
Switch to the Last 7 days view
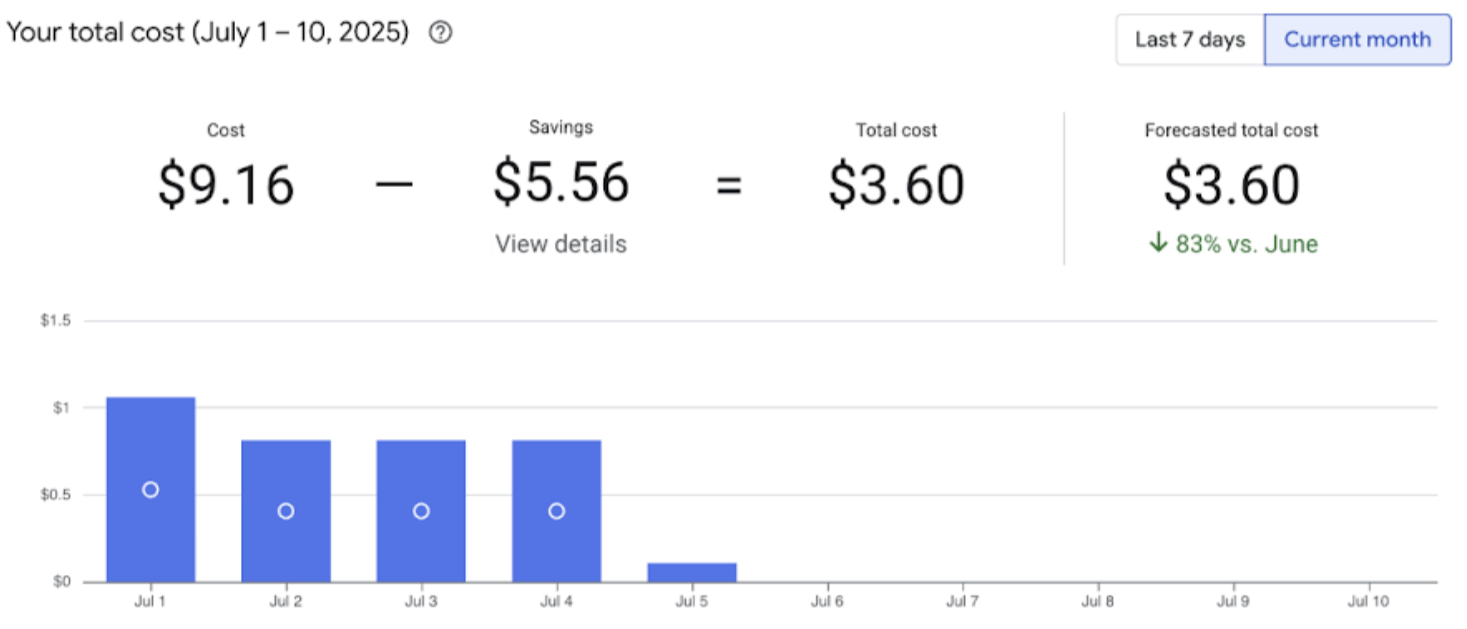[x=1188, y=39]
